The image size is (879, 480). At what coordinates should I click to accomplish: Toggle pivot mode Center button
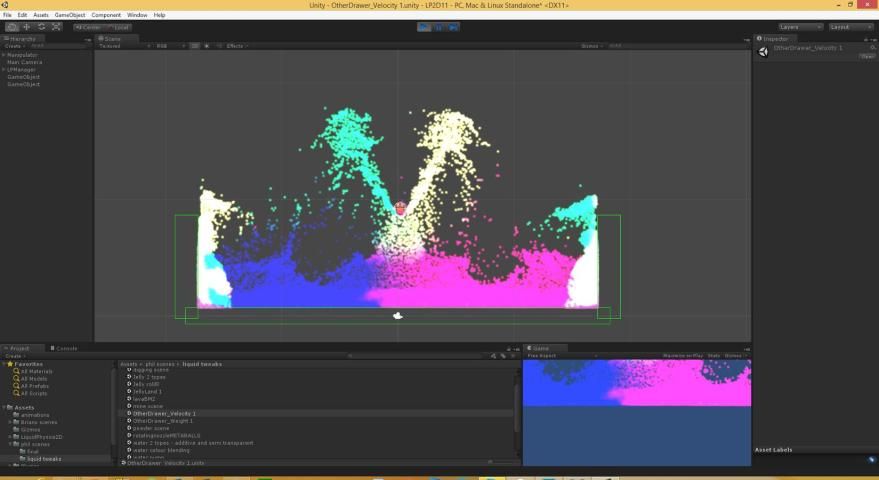click(88, 27)
